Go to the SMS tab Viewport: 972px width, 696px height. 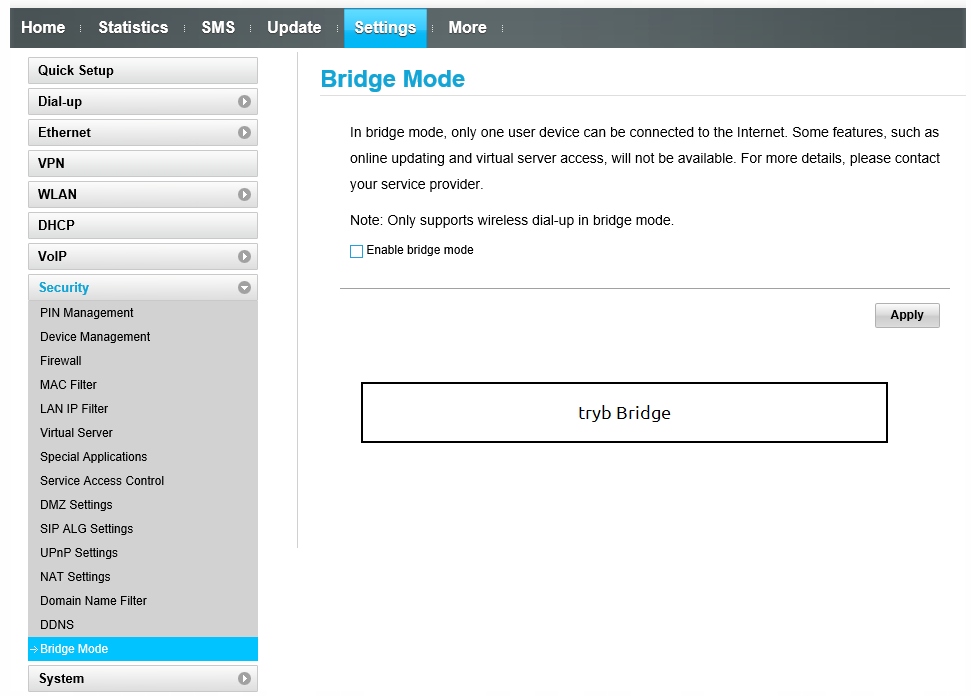(218, 28)
